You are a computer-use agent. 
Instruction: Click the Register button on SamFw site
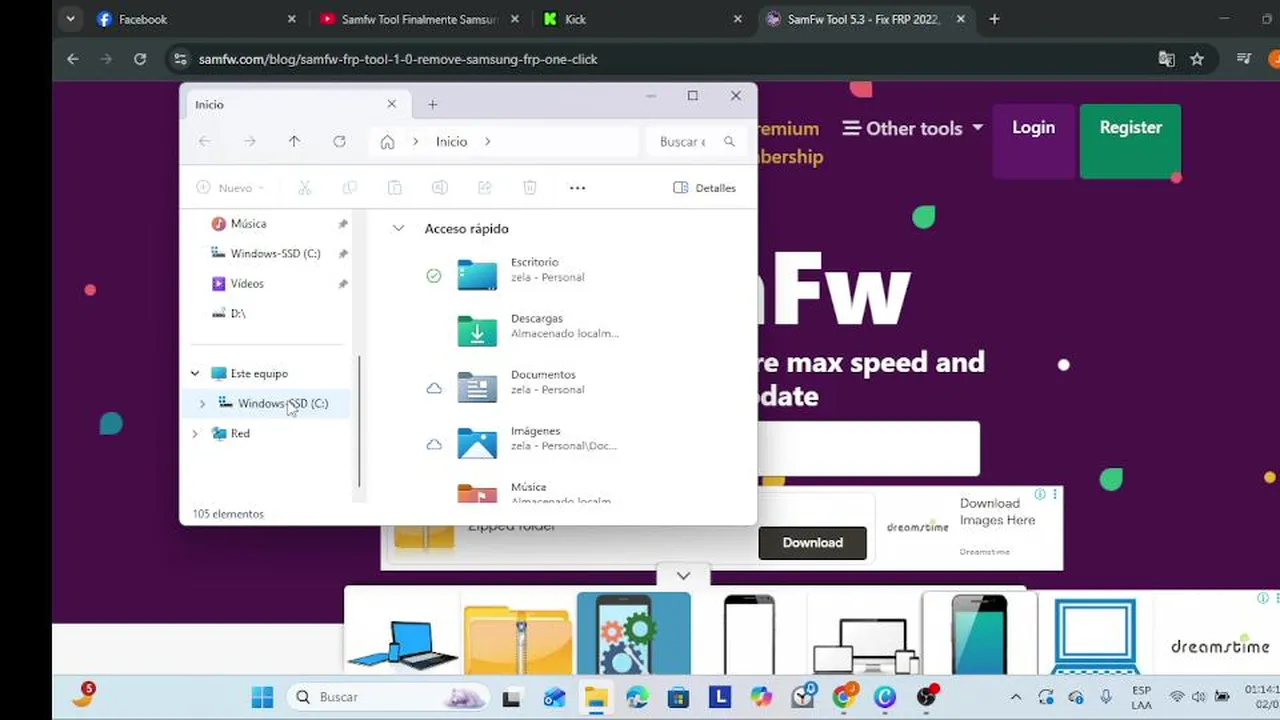click(1130, 140)
